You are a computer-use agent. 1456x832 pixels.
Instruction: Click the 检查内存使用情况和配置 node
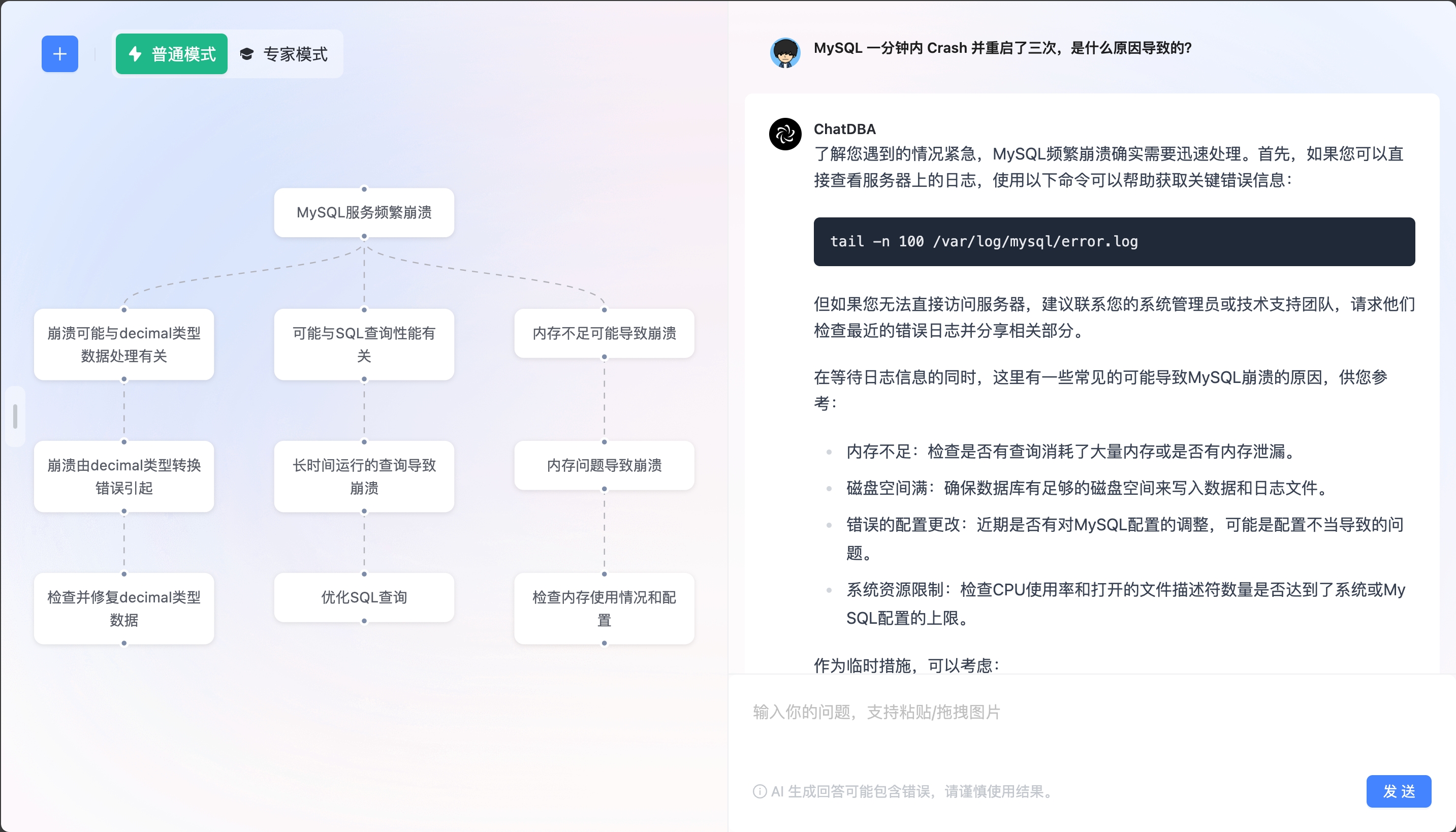pos(604,609)
